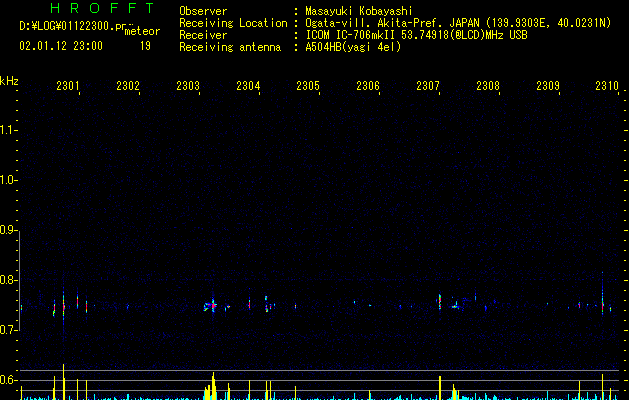Click the 2307 time marker

click(428, 86)
